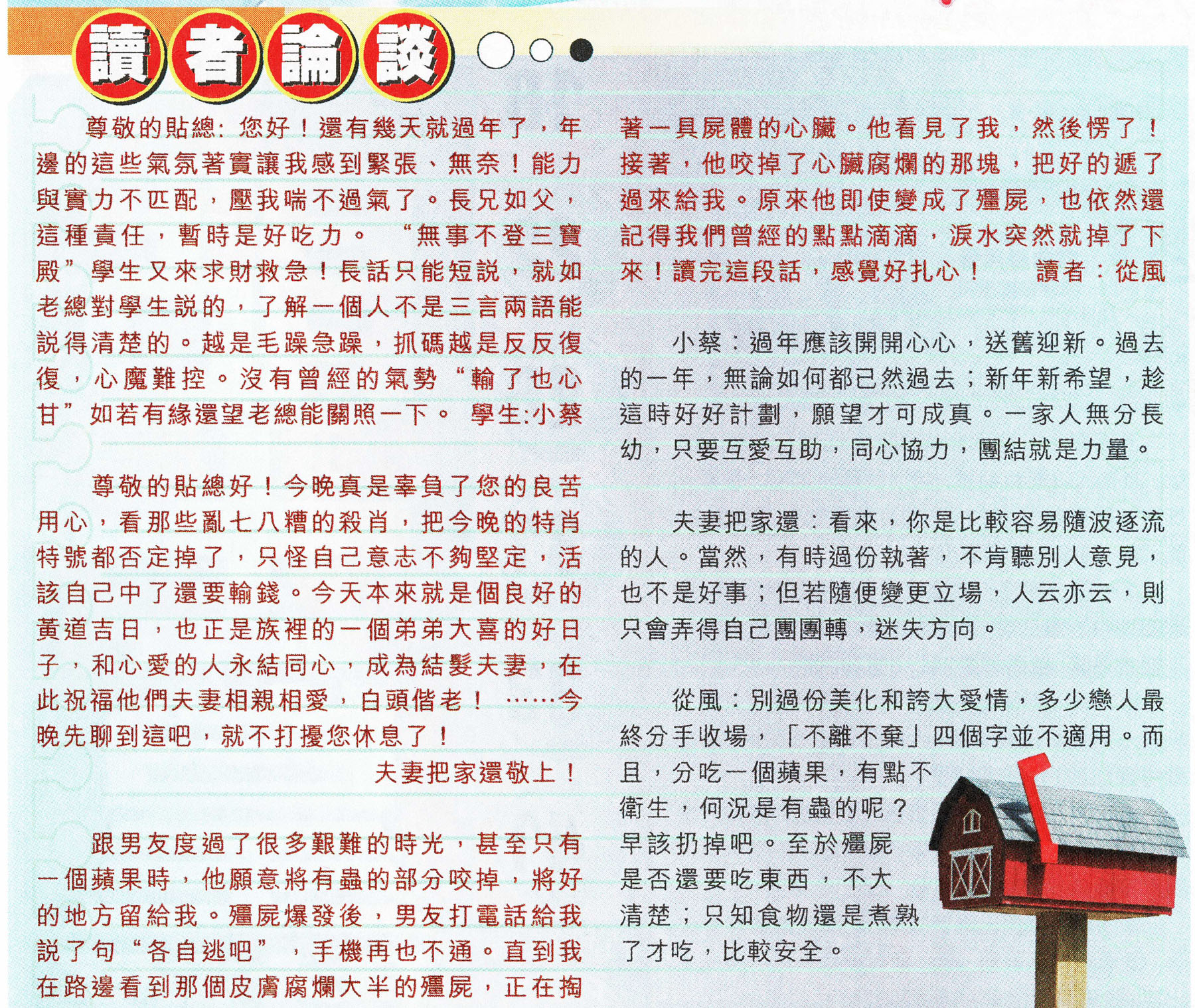The width and height of the screenshot is (1195, 1008).
Task: Click the large white circle beside the title
Action: pyautogui.click(x=495, y=50)
